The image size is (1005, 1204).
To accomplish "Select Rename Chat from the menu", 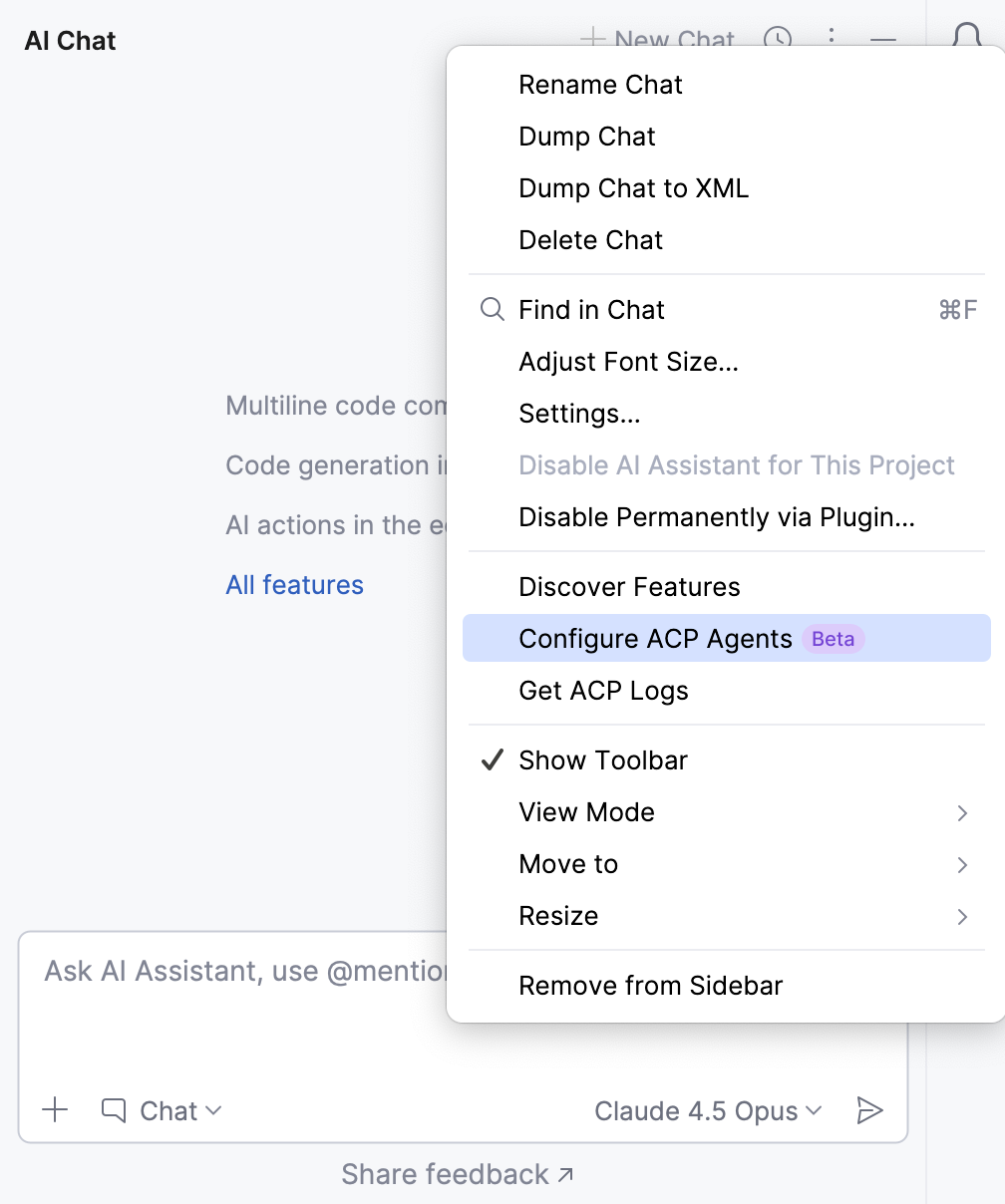I will pos(600,86).
